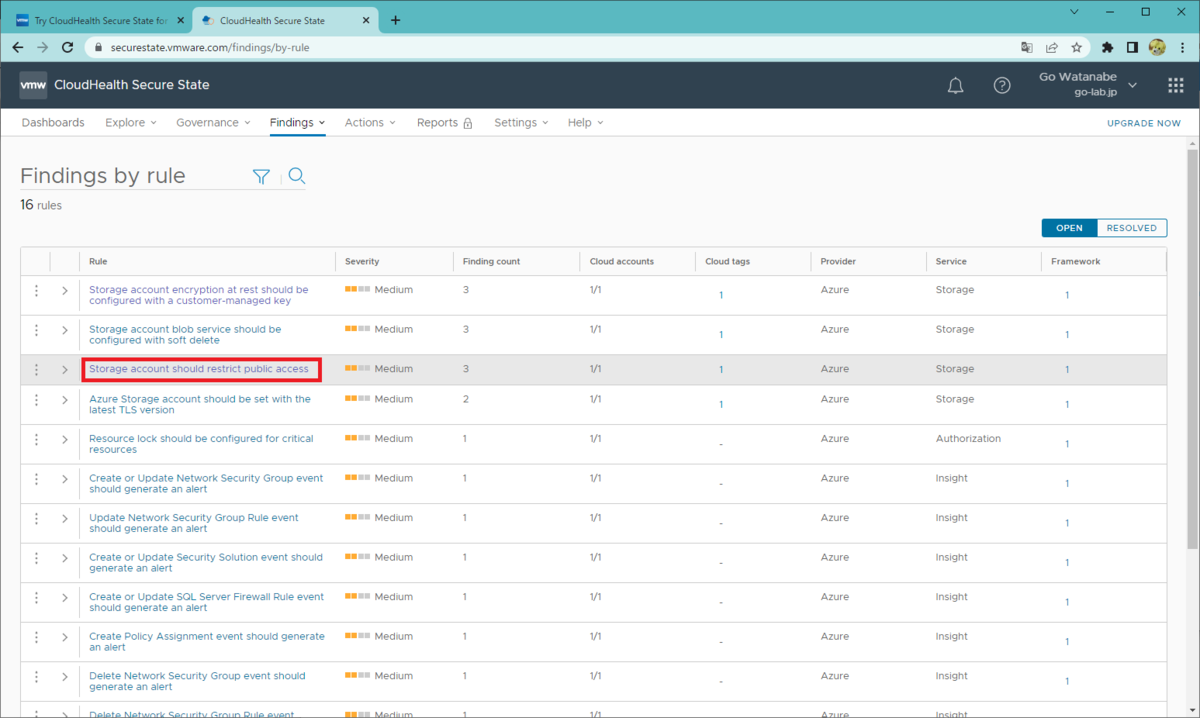The height and width of the screenshot is (718, 1200).
Task: Open row menu for the Resource lock rule
Action: 36,439
